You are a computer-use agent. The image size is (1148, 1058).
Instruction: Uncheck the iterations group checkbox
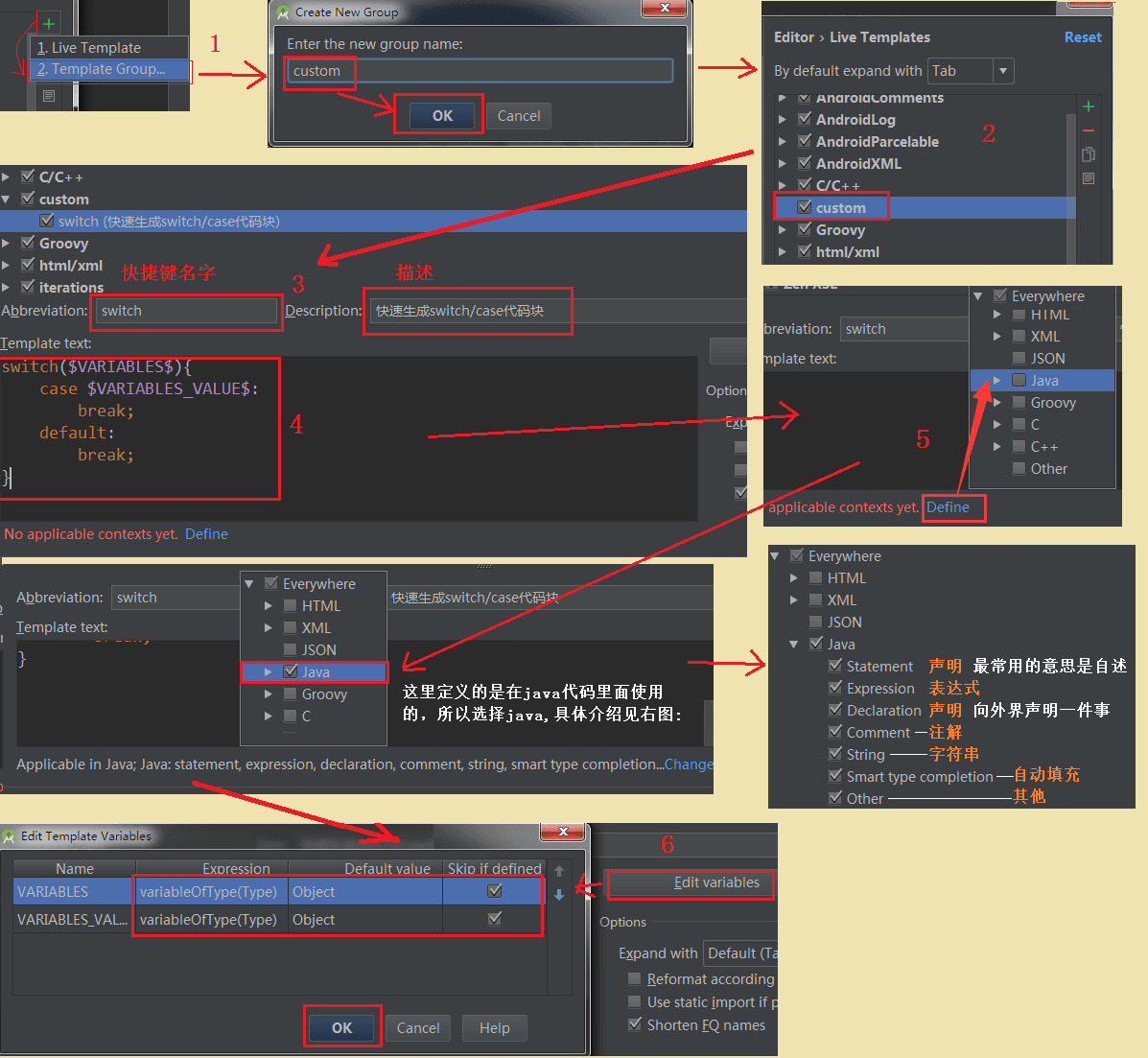pyautogui.click(x=28, y=286)
